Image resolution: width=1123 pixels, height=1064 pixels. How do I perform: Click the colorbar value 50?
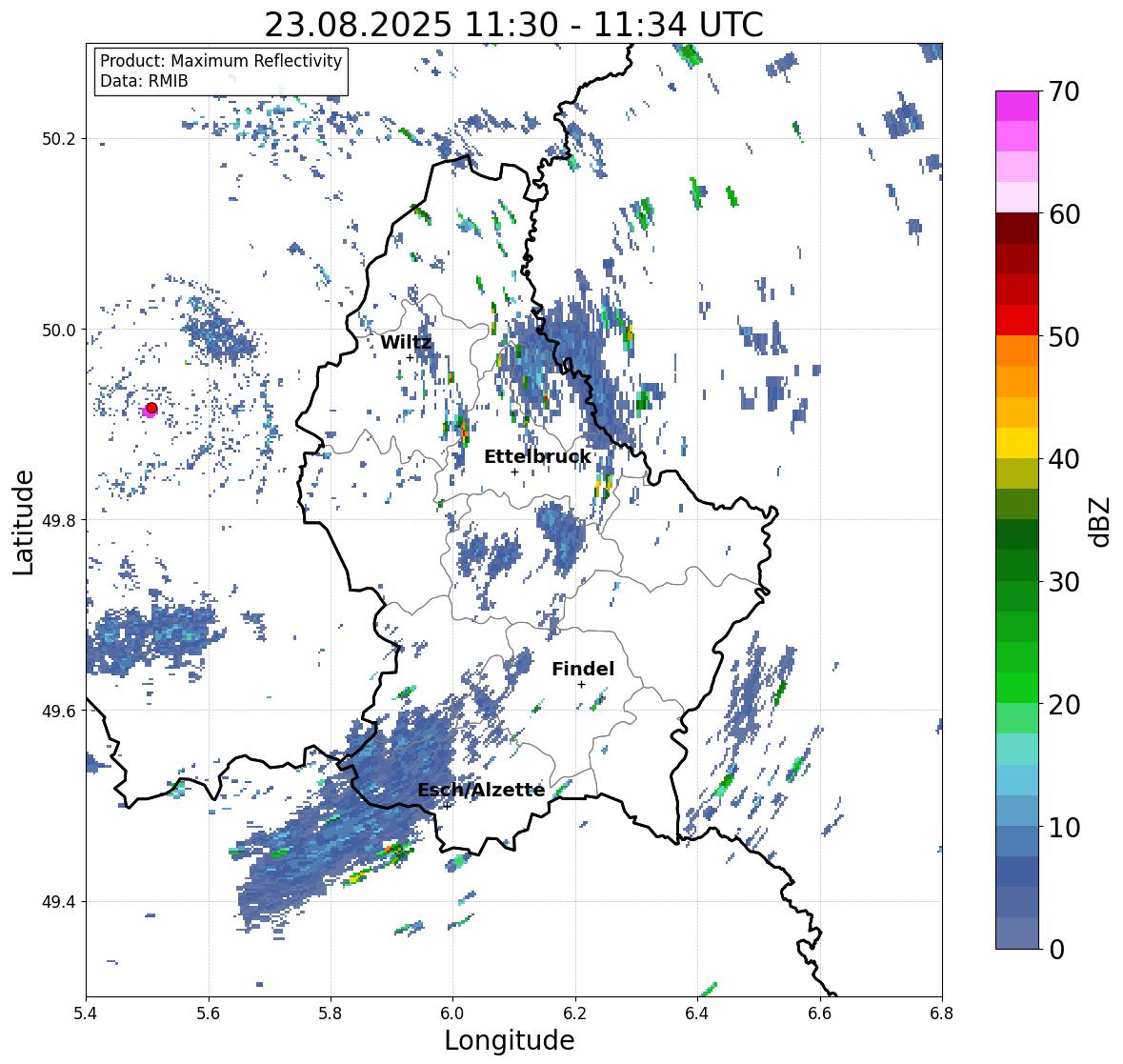tap(1064, 336)
